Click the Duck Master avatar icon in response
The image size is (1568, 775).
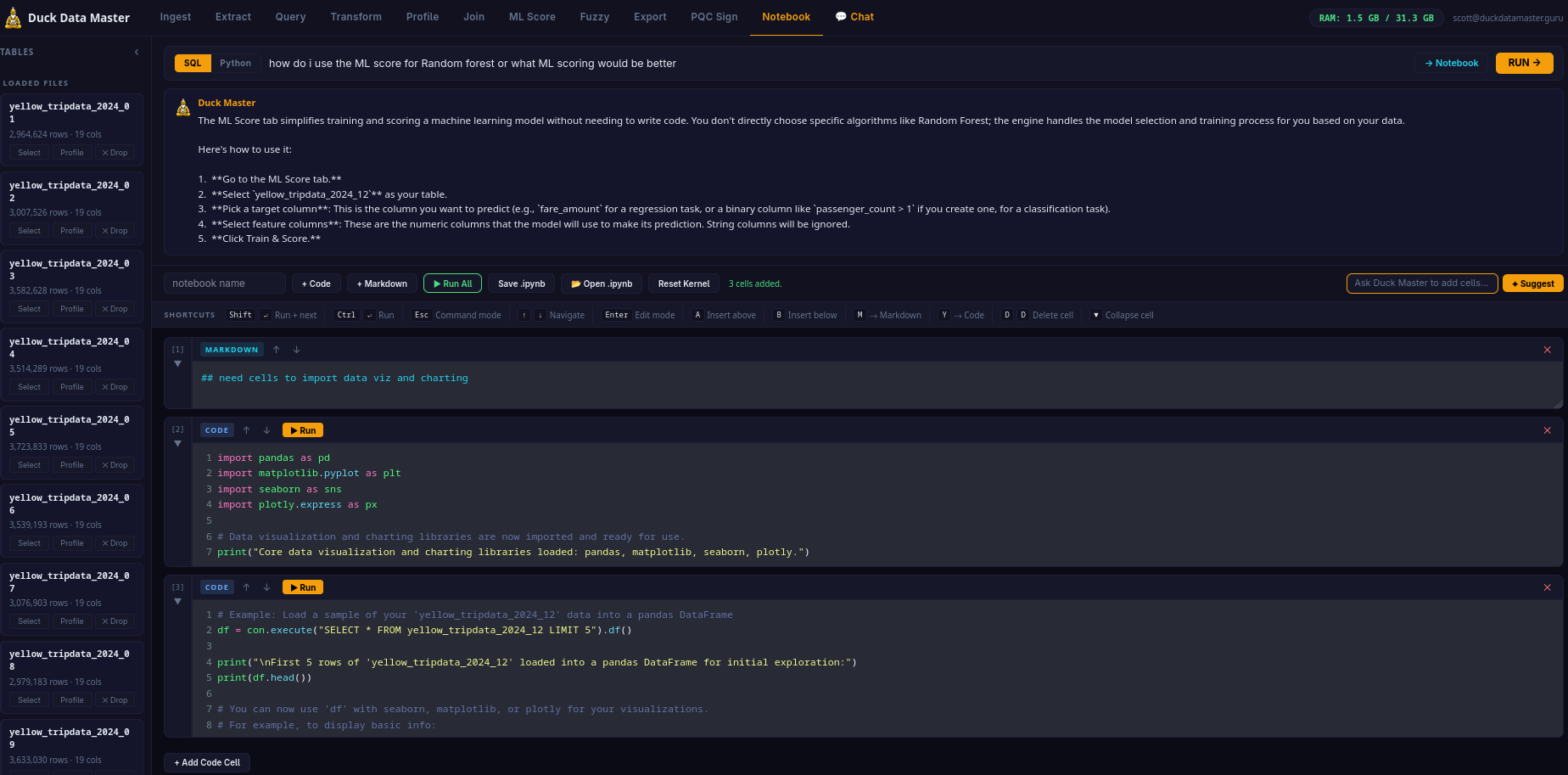(x=183, y=108)
